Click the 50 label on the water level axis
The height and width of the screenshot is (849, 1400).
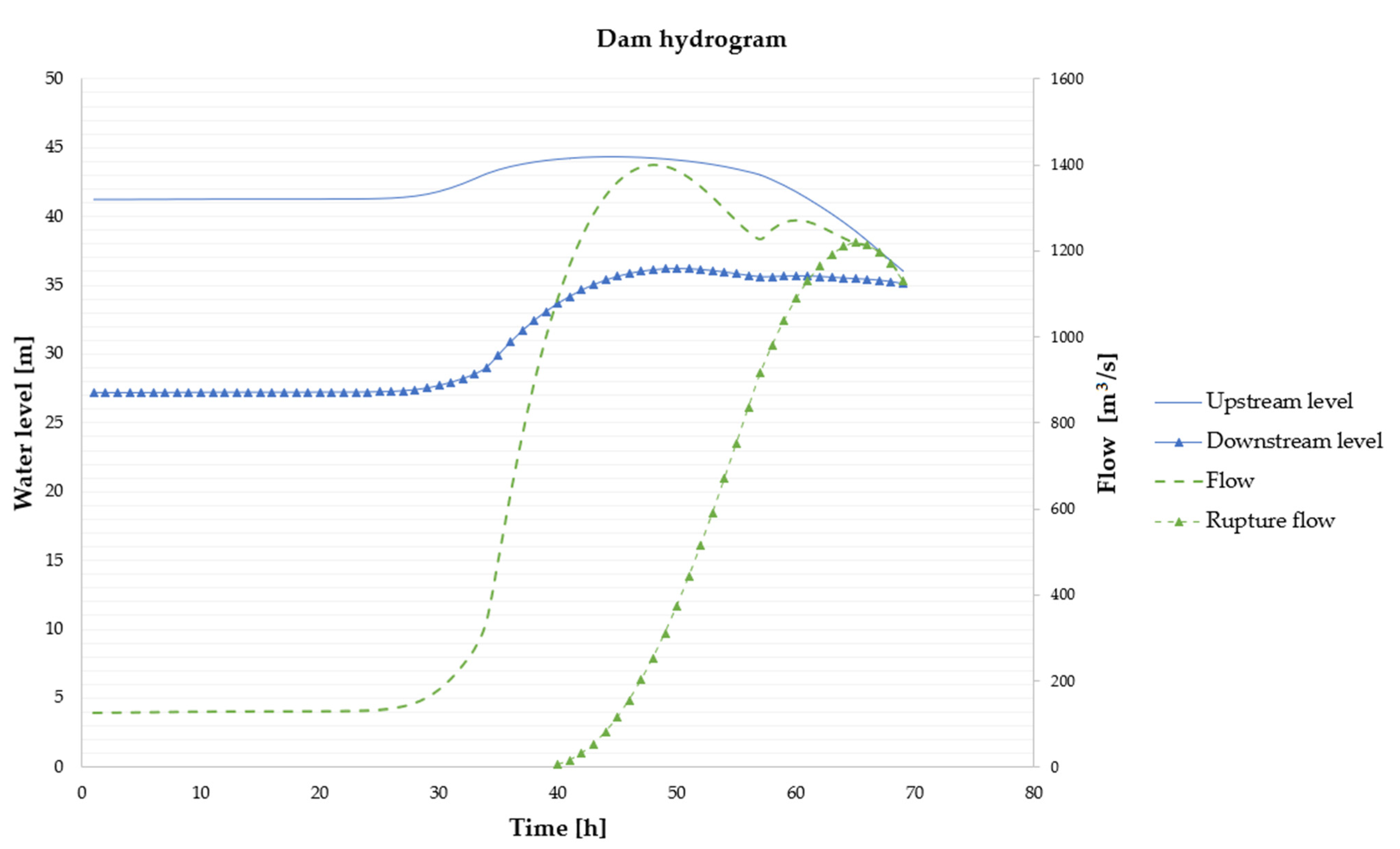[x=54, y=78]
